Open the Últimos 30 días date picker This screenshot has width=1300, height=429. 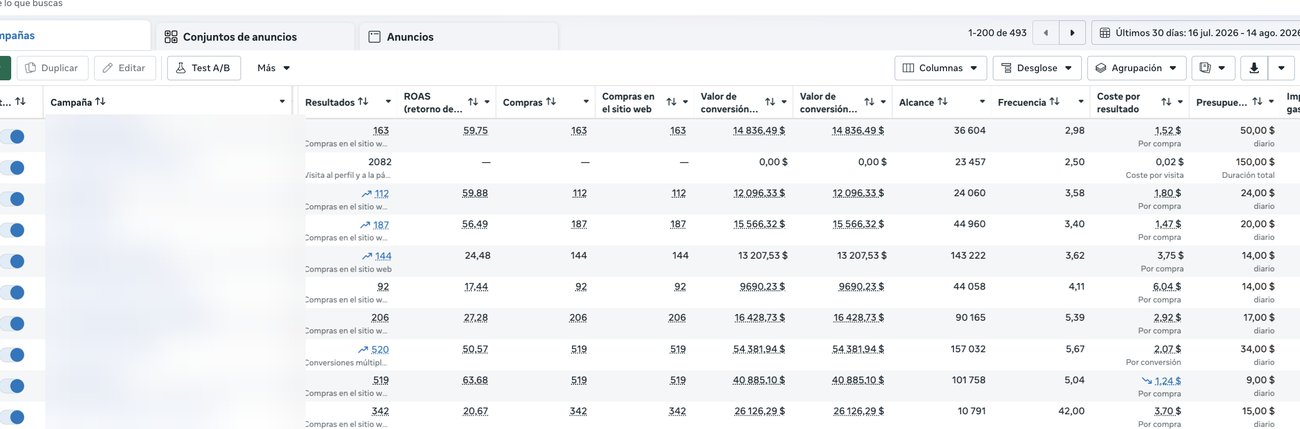[x=1195, y=33]
